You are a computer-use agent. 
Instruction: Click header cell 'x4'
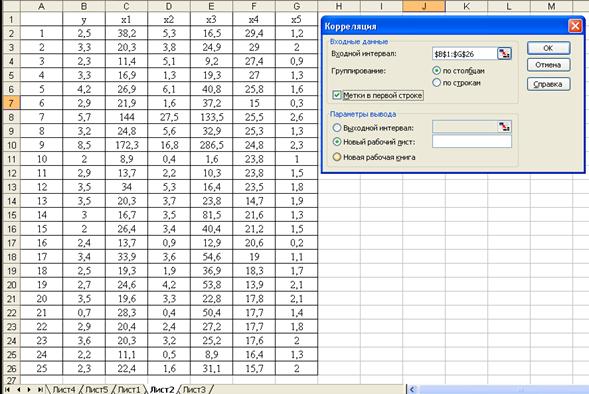coord(254,20)
